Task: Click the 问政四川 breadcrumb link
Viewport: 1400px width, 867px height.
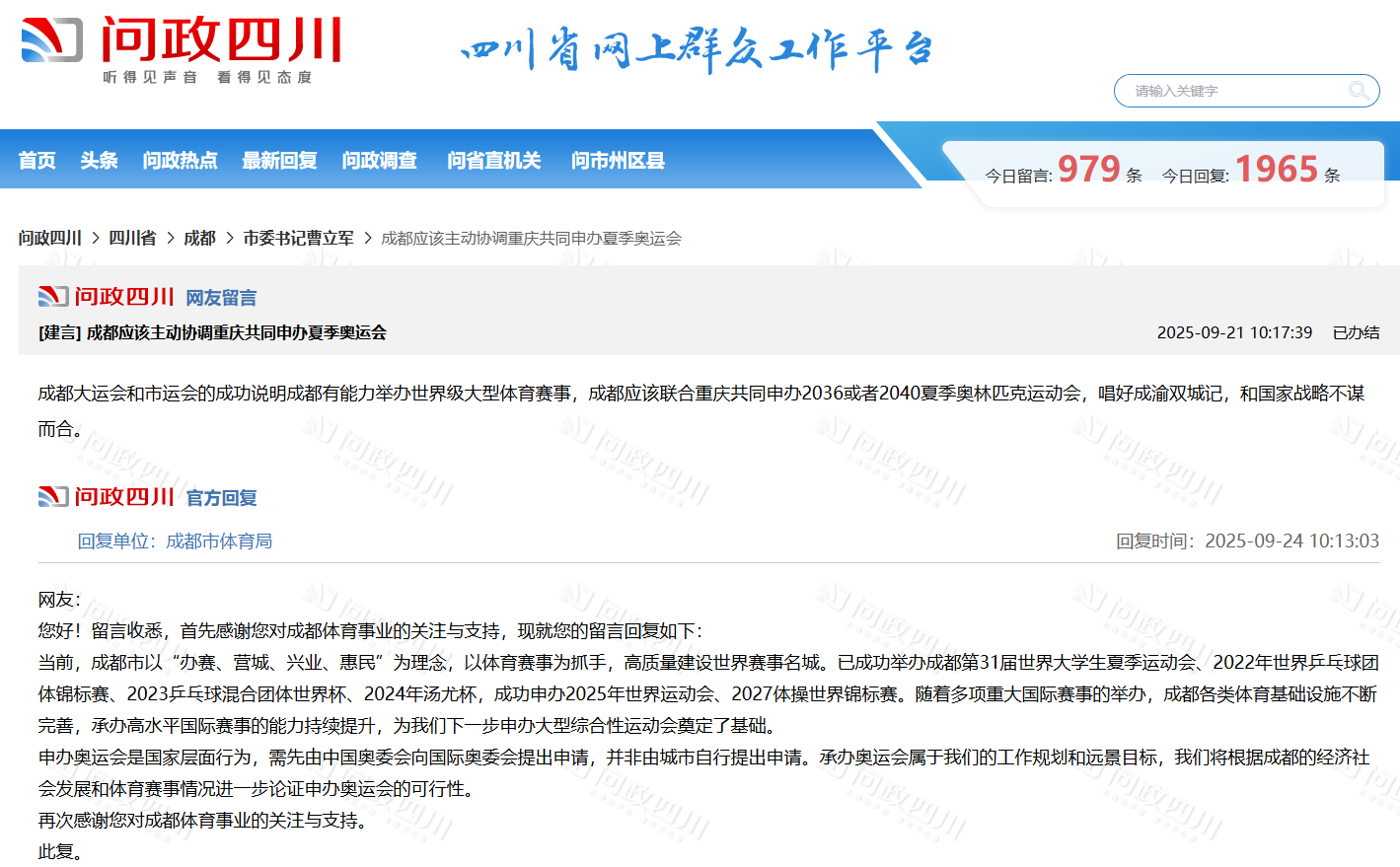Action: point(50,239)
